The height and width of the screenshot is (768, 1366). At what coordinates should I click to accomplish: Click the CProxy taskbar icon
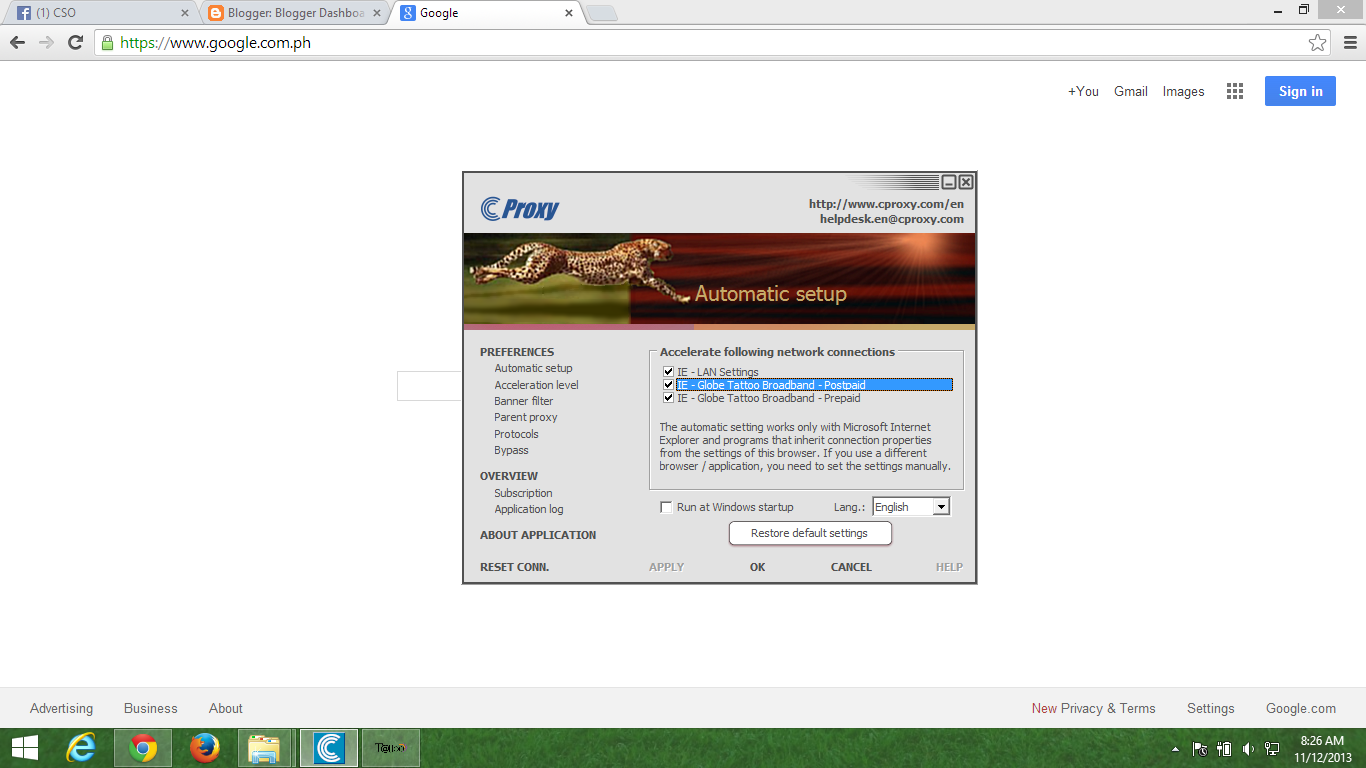click(329, 748)
